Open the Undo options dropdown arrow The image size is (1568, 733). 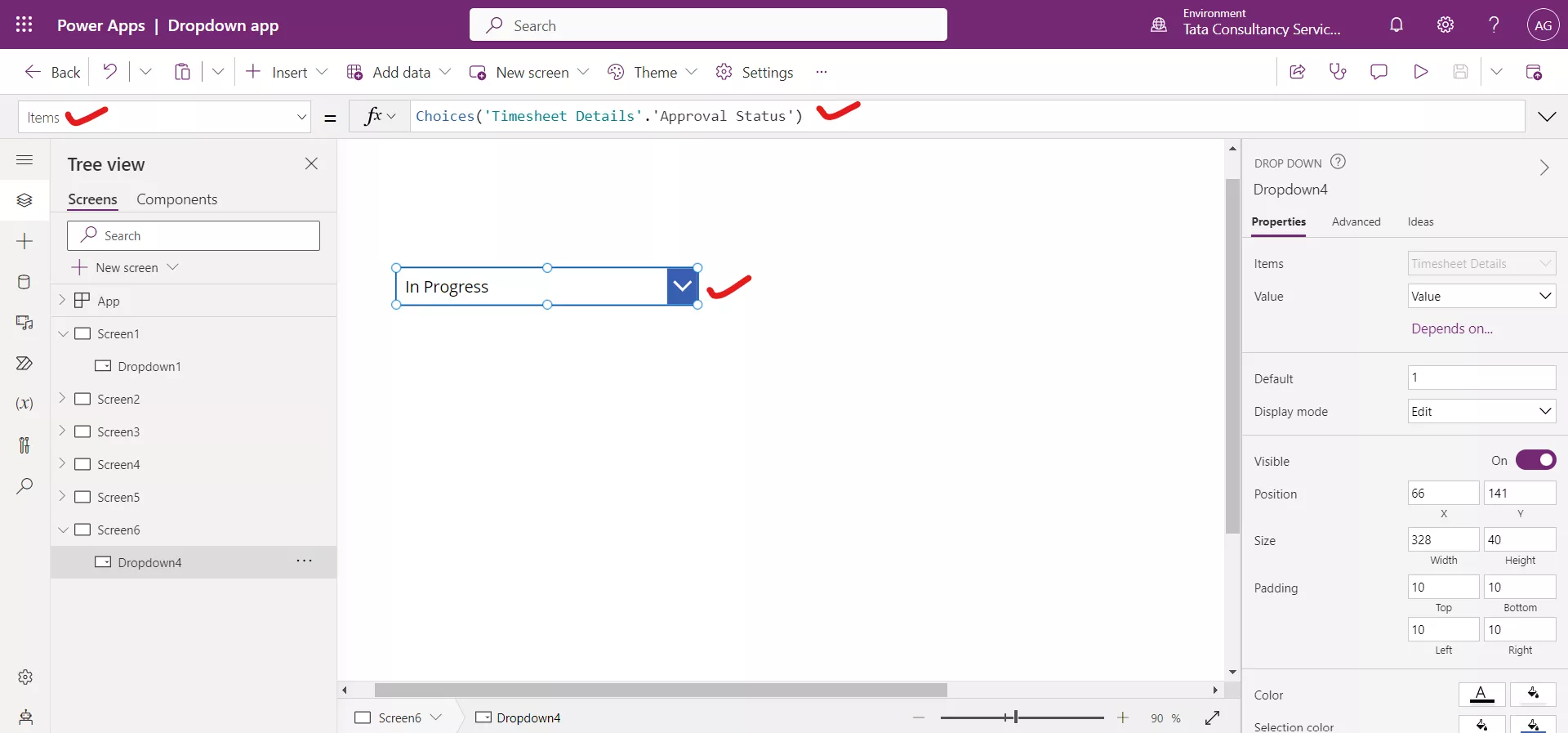tap(145, 71)
